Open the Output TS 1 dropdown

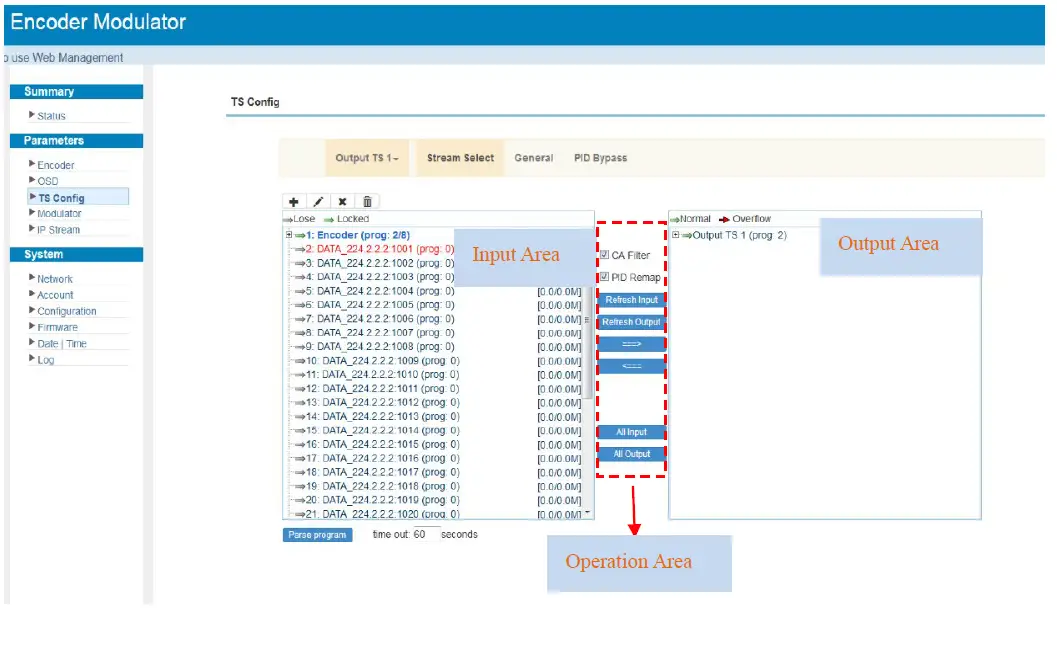[x=367, y=158]
